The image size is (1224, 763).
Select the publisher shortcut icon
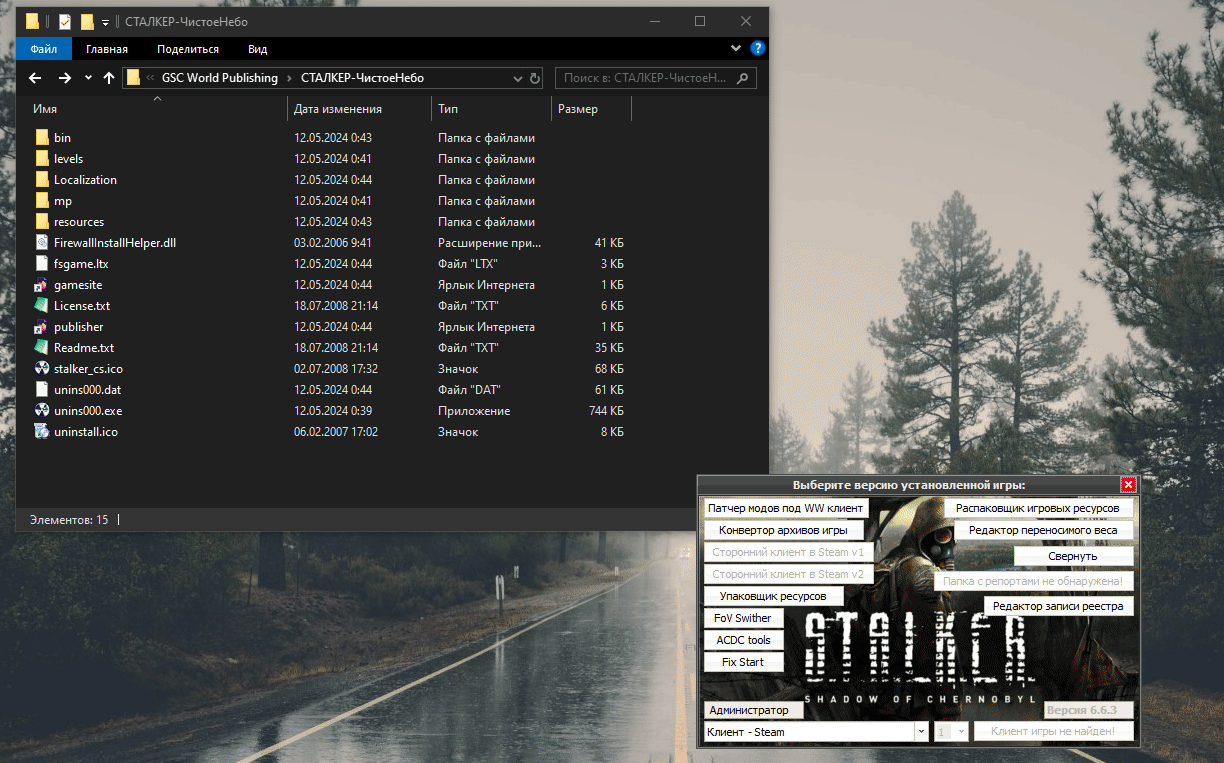coord(41,327)
